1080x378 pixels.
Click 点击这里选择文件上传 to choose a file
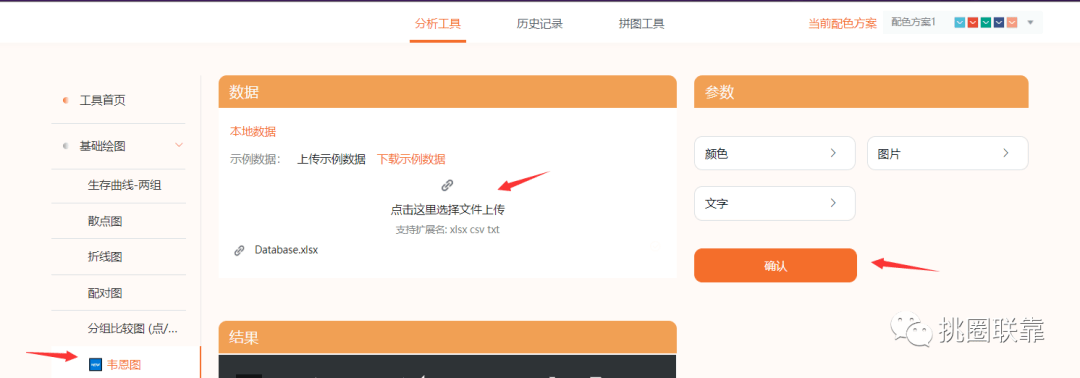448,209
